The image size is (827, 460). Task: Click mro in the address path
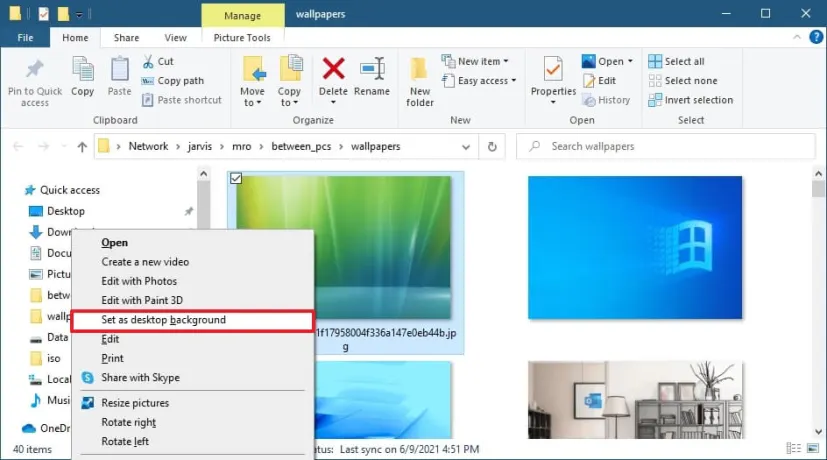(x=242, y=146)
